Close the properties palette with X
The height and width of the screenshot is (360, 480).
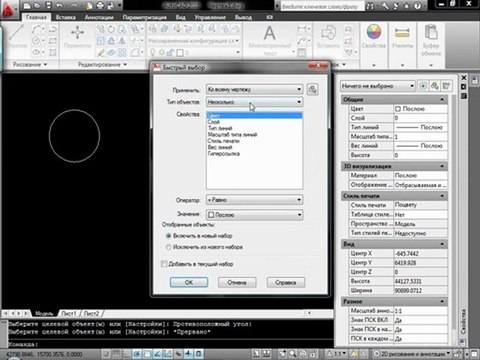(464, 78)
